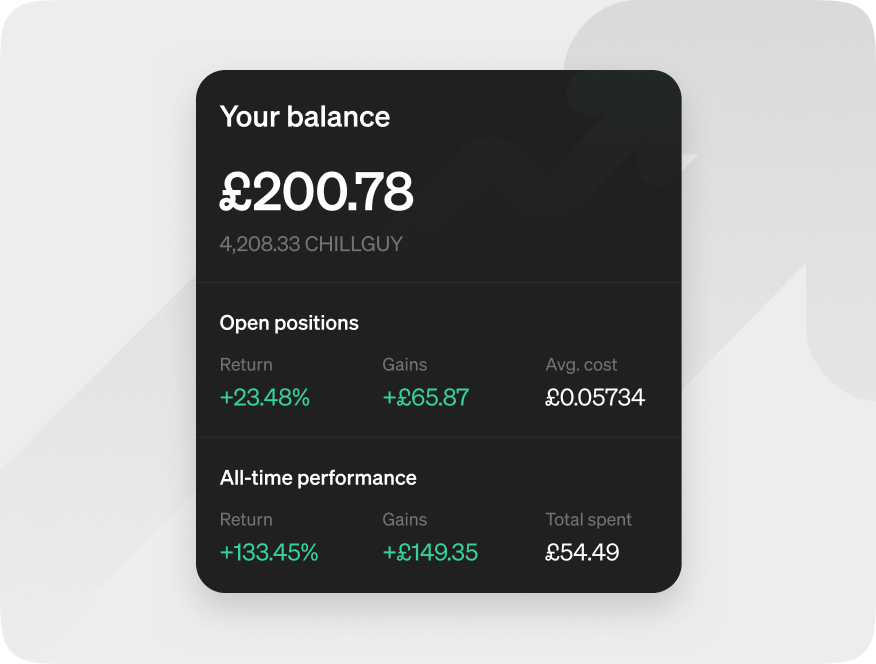Select the +£149.35 all-time gains value

click(430, 552)
